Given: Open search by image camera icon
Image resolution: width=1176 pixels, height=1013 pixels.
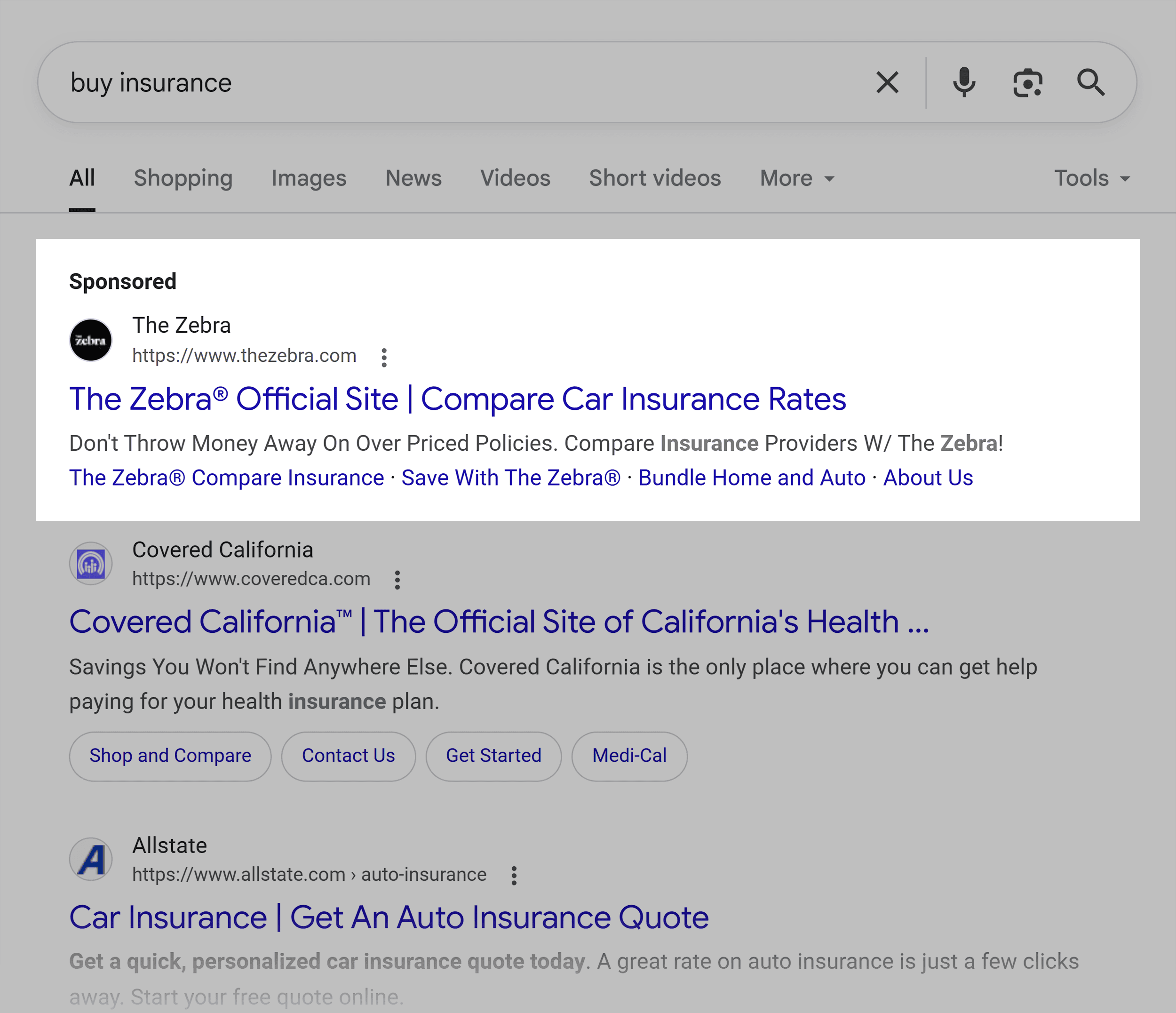Looking at the screenshot, I should coord(1027,83).
